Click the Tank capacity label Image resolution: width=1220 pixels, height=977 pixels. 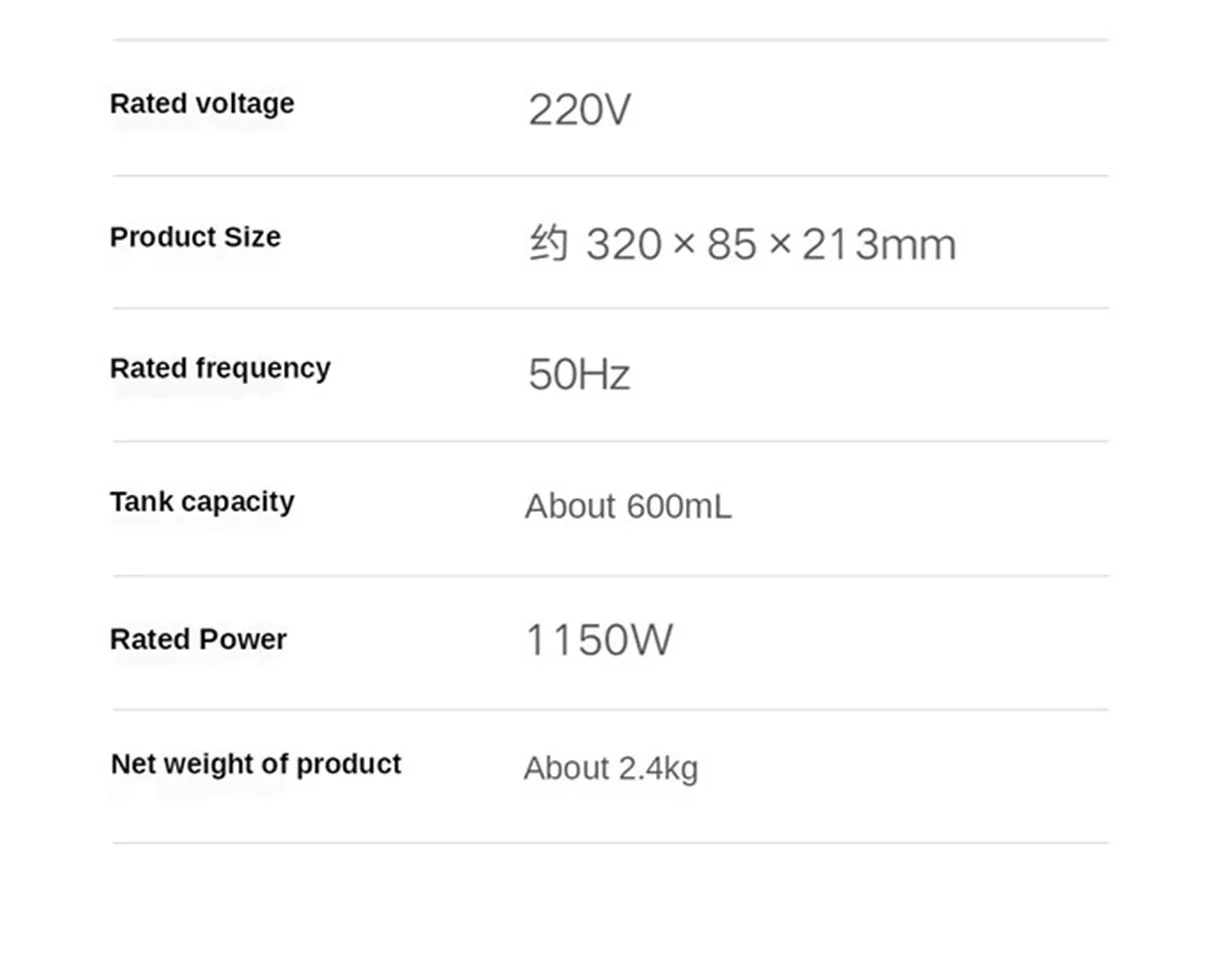point(202,501)
